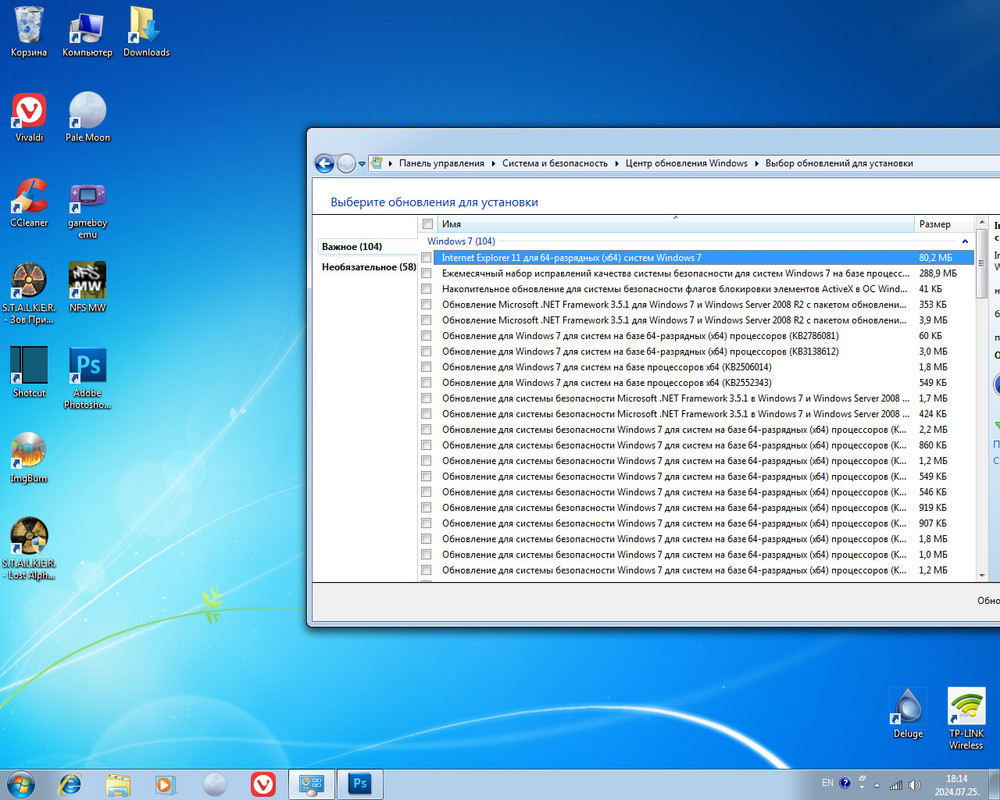Expand the arrow after Система и безопасность breadcrumb
The height and width of the screenshot is (800, 1000).
tap(617, 164)
